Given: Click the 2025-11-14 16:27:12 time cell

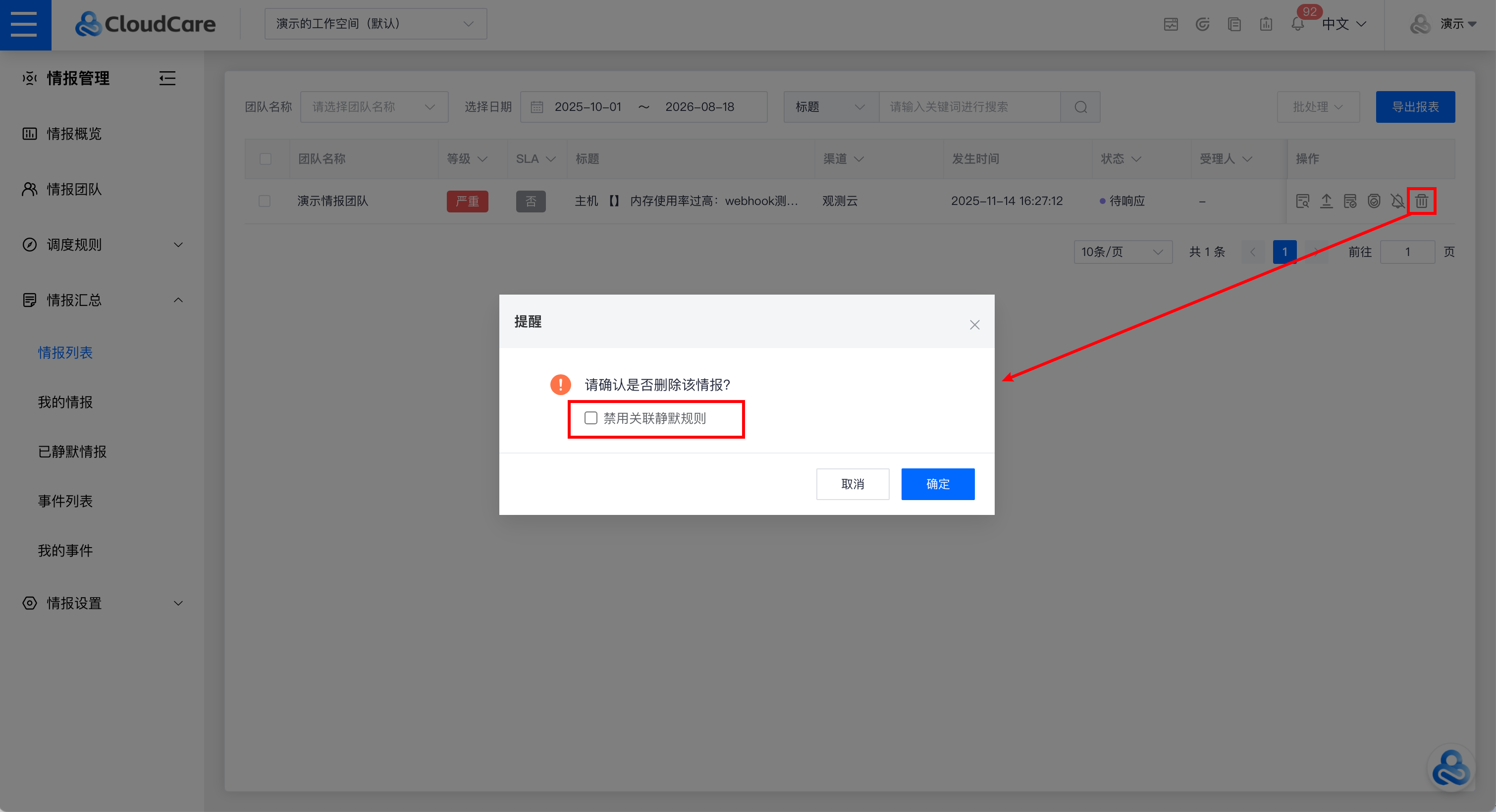Looking at the screenshot, I should coord(1007,202).
